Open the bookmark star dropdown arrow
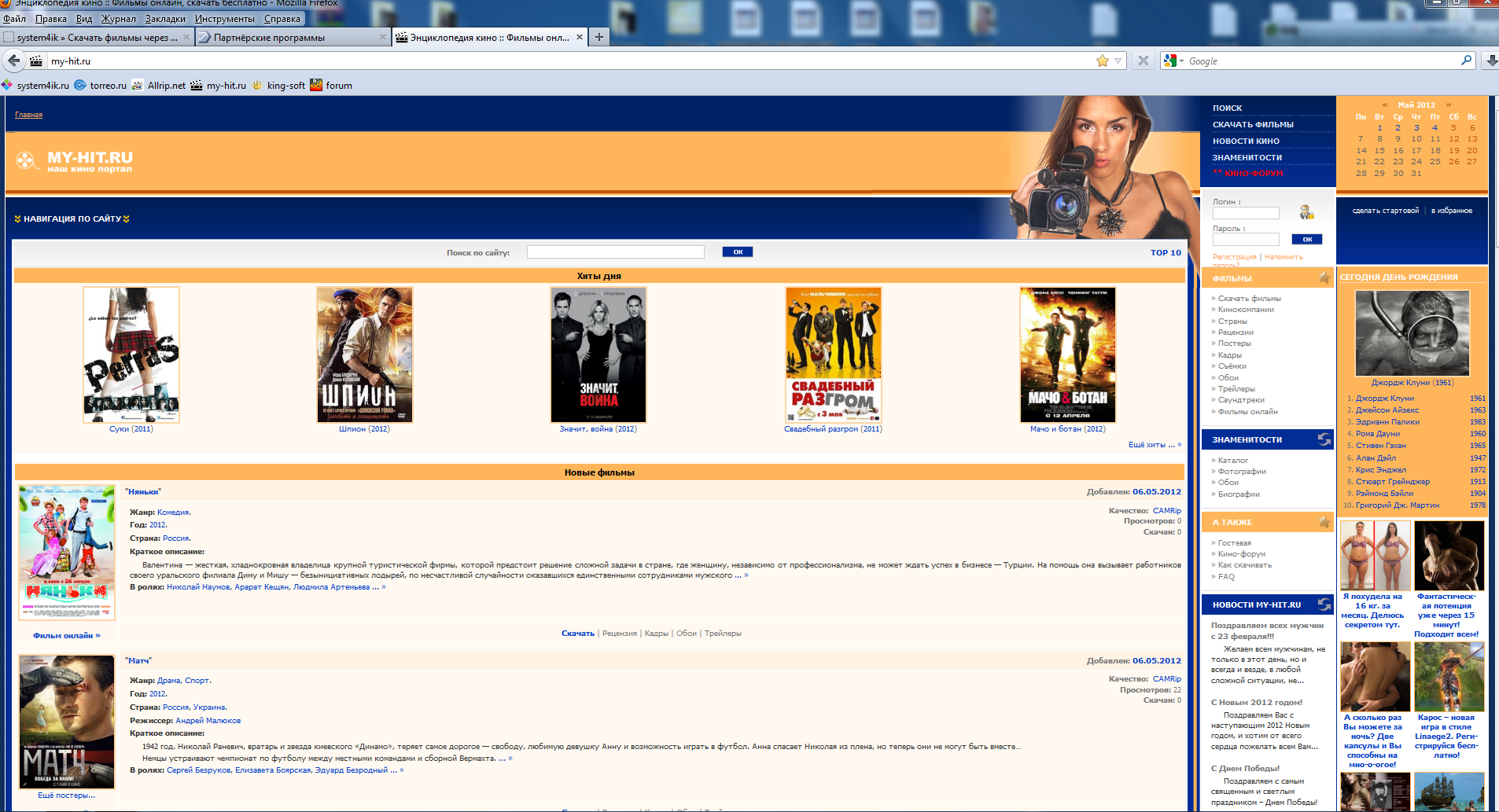Screen dimensions: 1499x812 pyautogui.click(x=1118, y=61)
